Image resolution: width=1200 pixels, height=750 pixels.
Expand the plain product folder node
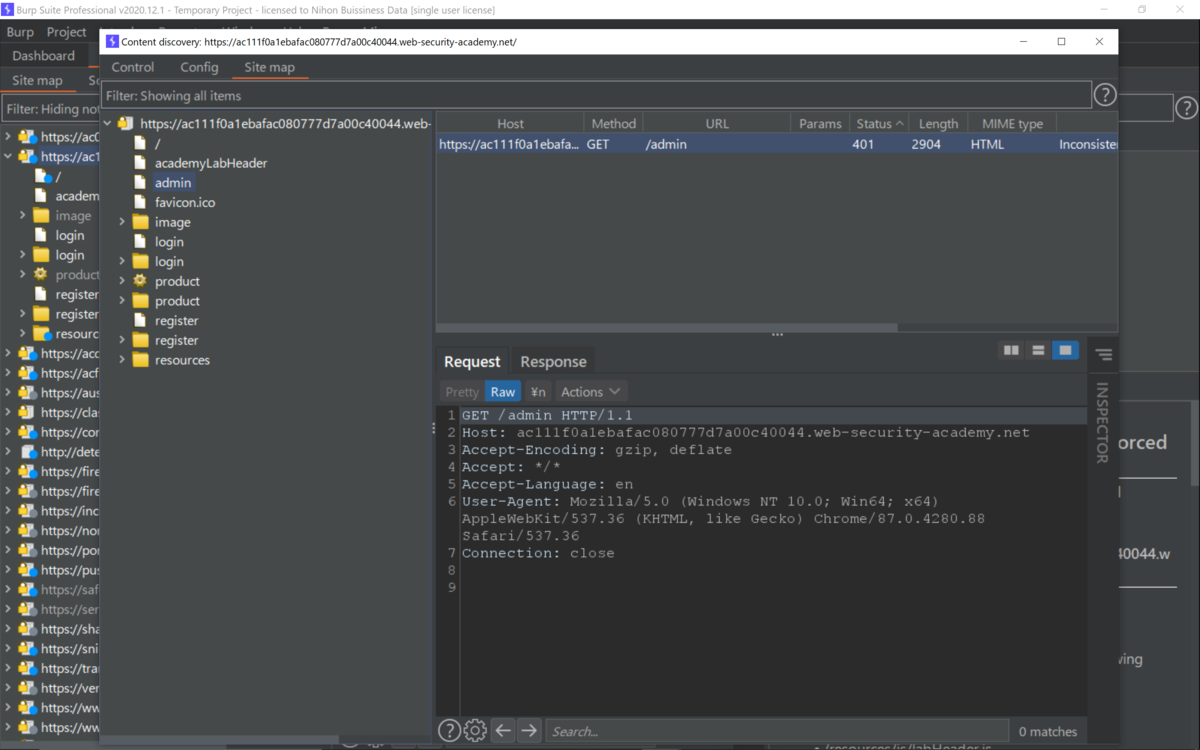[122, 301]
